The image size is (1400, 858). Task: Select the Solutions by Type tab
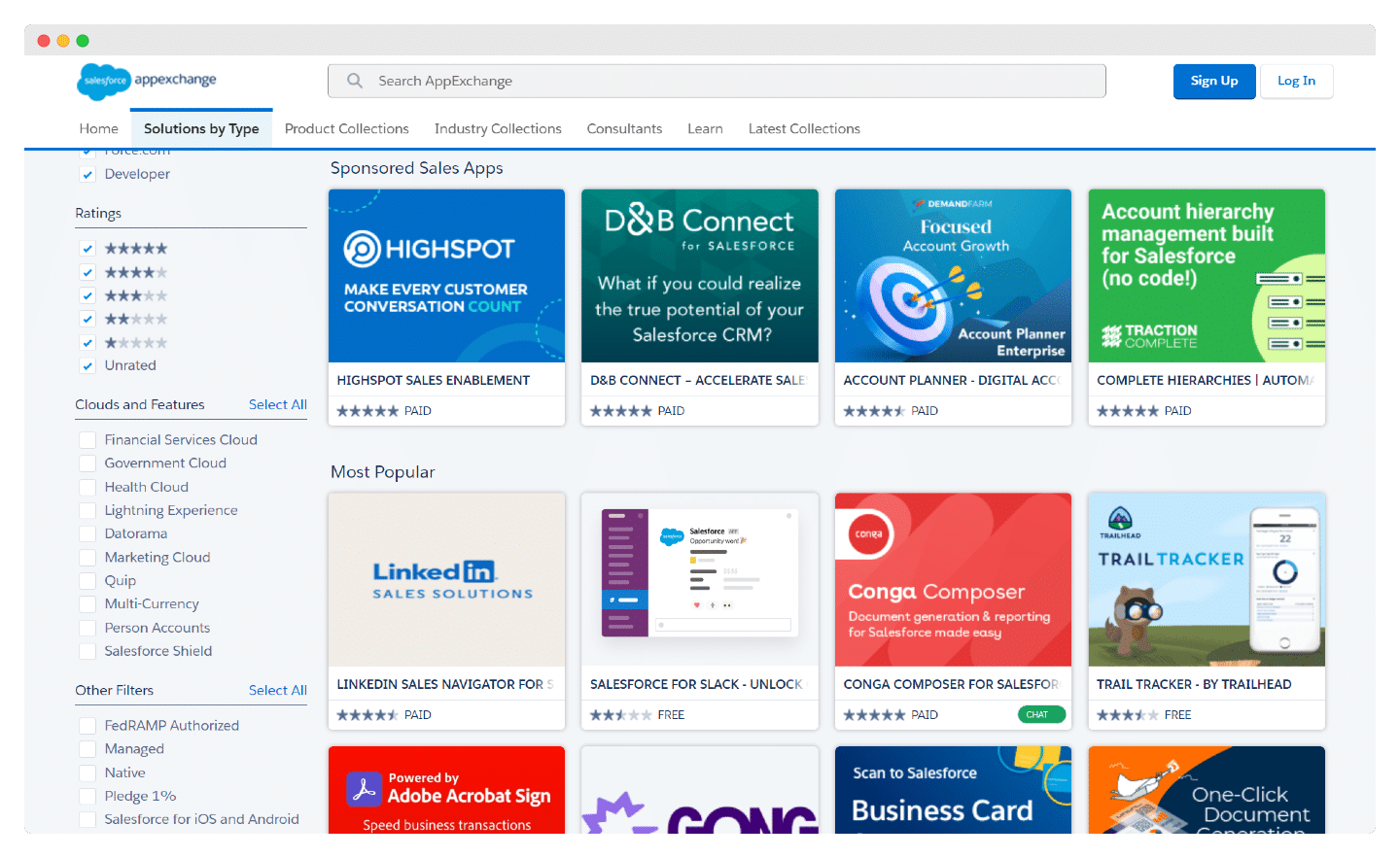pos(201,128)
